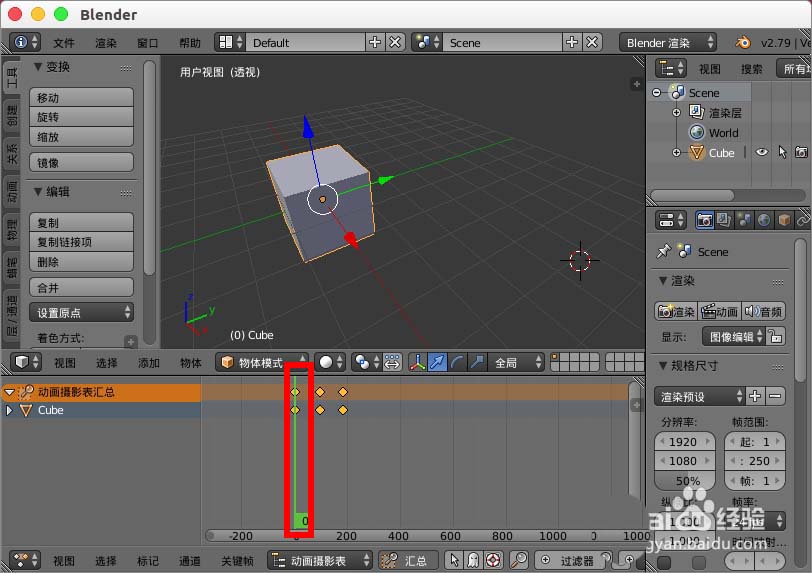The image size is (812, 573).
Task: Click the 复制链接项 button
Action: coord(82,242)
